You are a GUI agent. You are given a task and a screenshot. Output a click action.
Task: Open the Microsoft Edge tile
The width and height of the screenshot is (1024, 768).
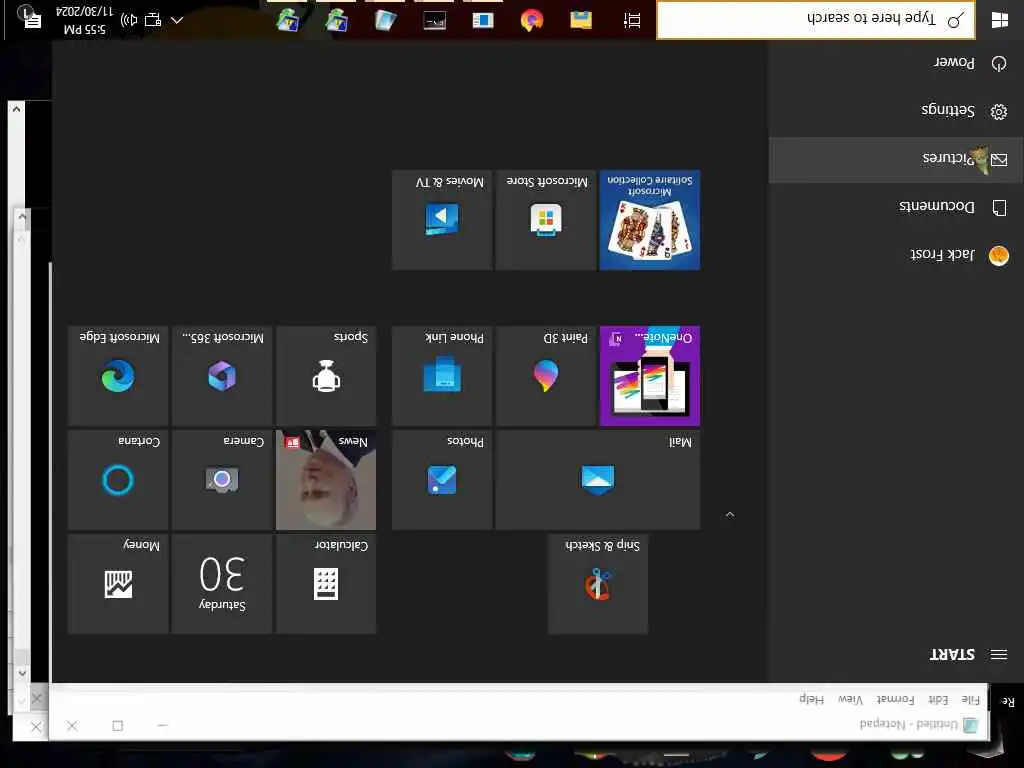coord(118,376)
